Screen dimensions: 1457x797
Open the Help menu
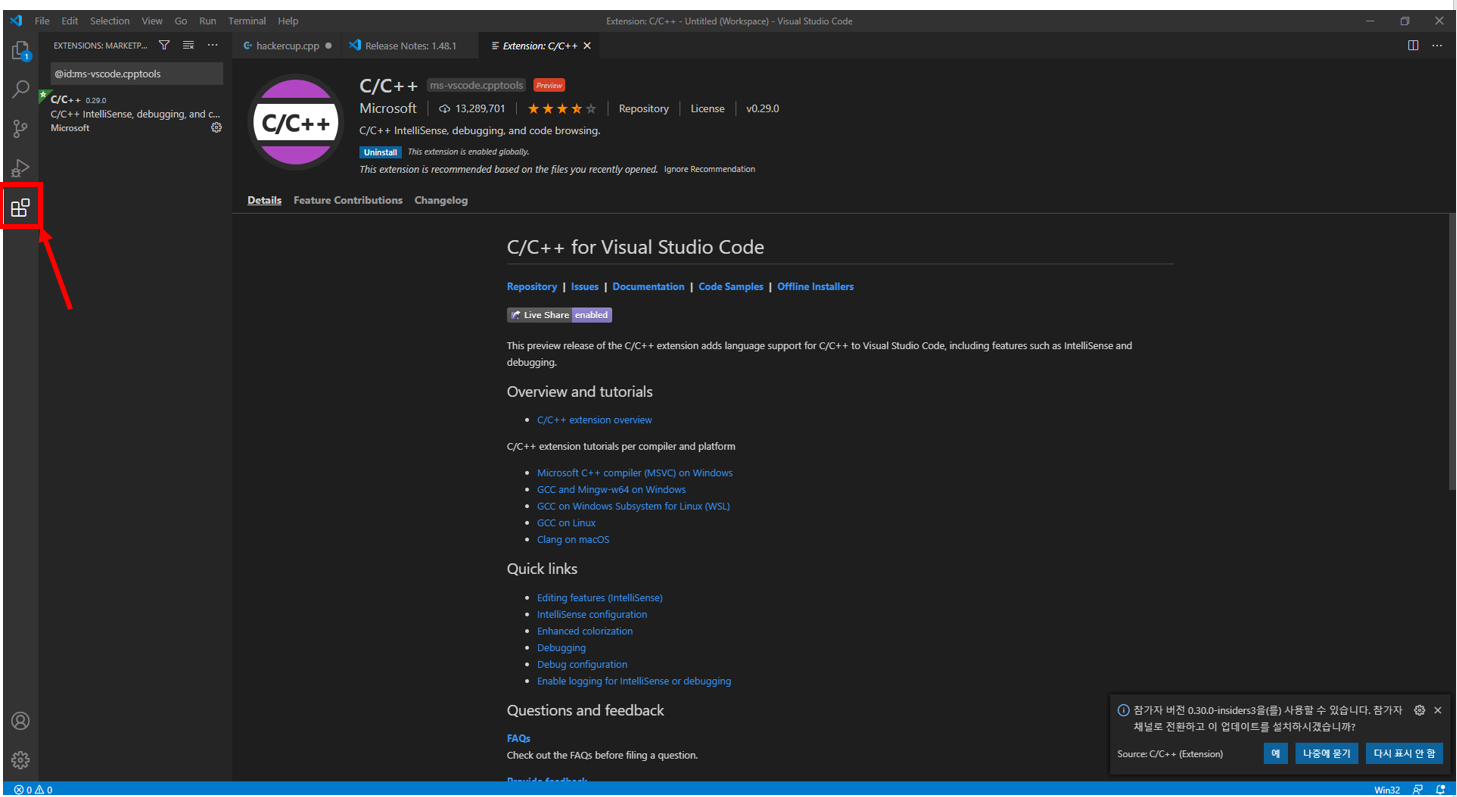coord(288,21)
